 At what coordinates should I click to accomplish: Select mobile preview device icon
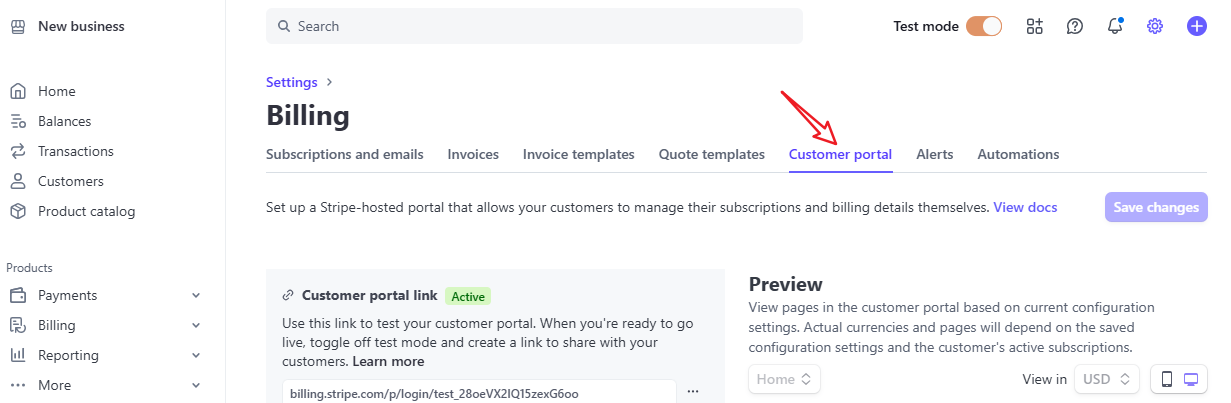coord(1166,379)
